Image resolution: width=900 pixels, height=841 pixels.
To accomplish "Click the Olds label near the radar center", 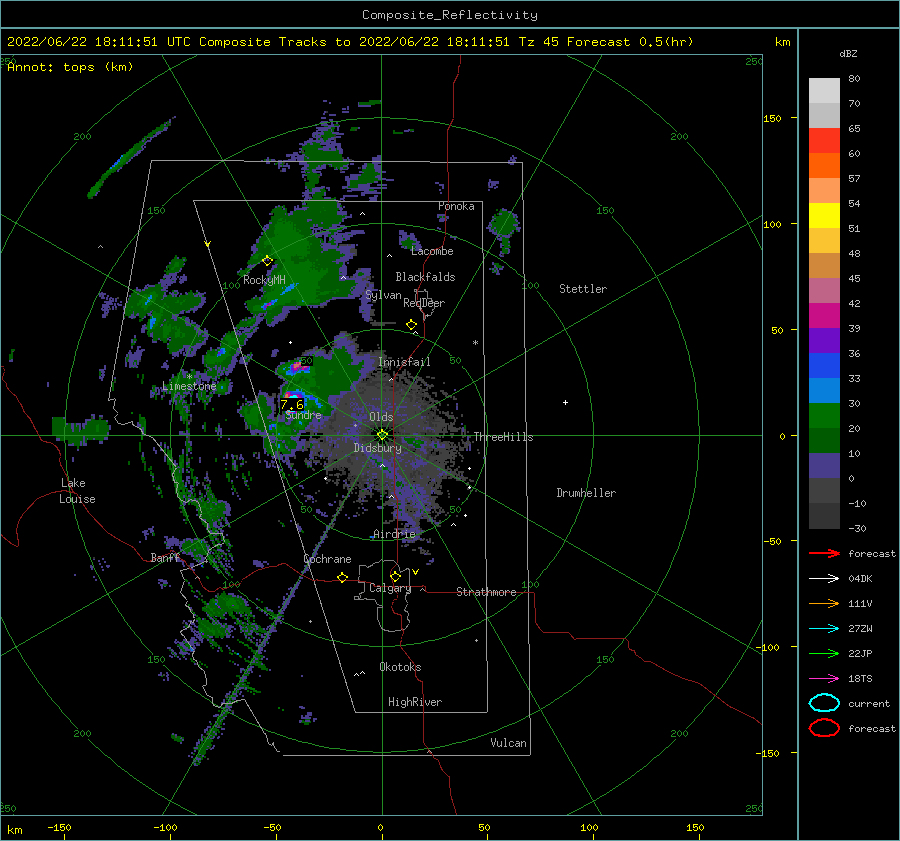I will [381, 417].
